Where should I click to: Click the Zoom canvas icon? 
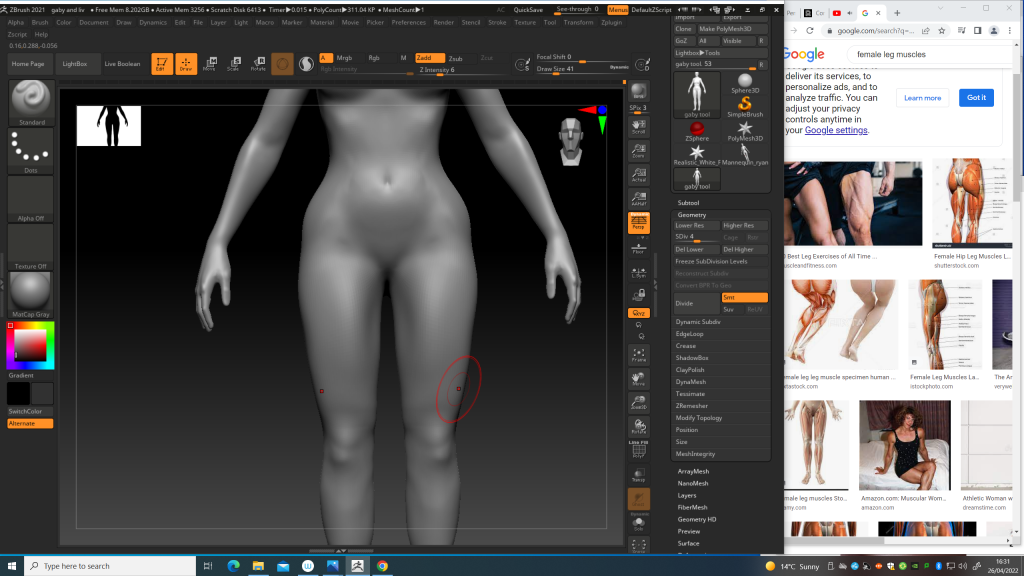[639, 151]
